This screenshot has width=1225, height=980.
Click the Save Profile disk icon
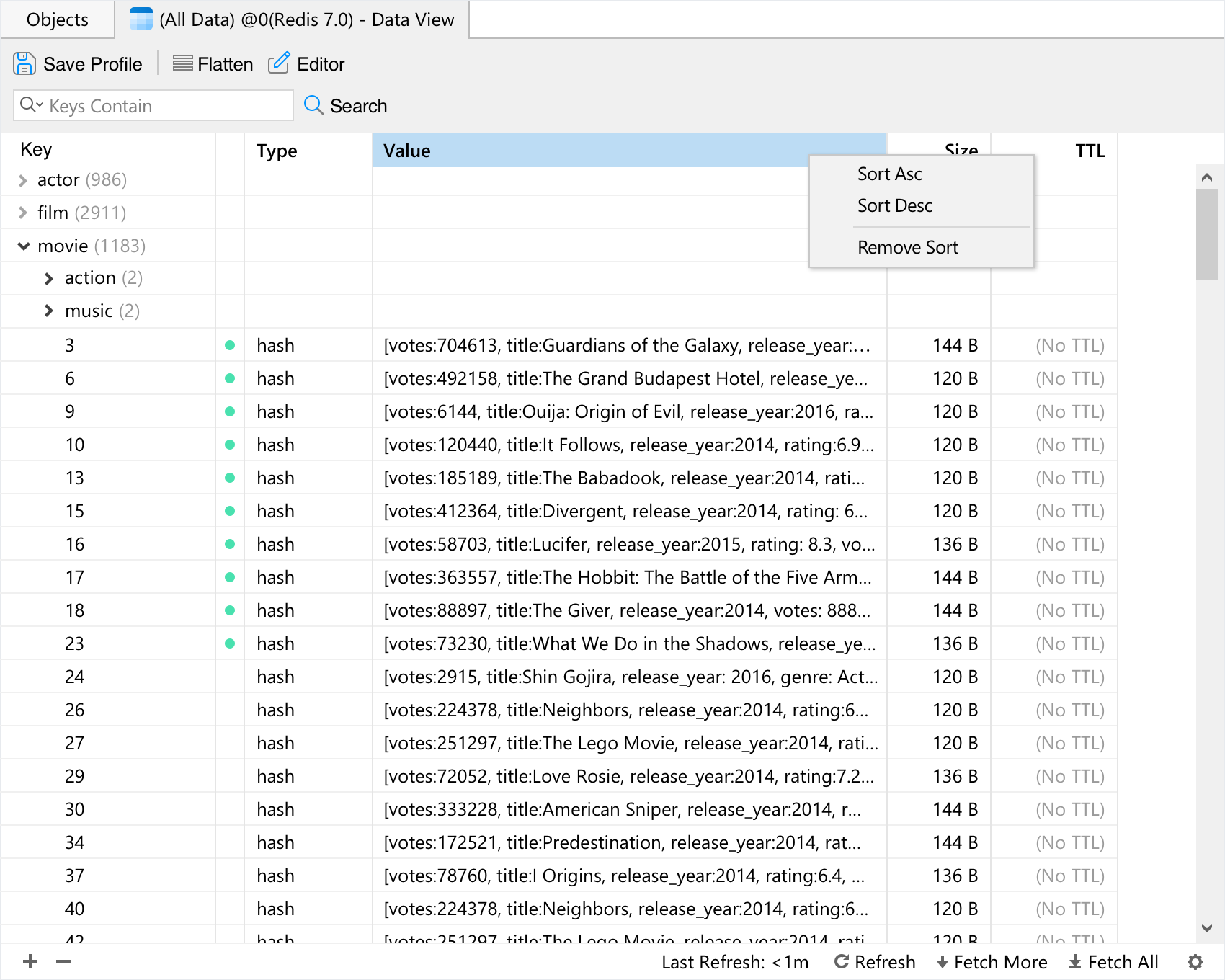click(x=24, y=63)
